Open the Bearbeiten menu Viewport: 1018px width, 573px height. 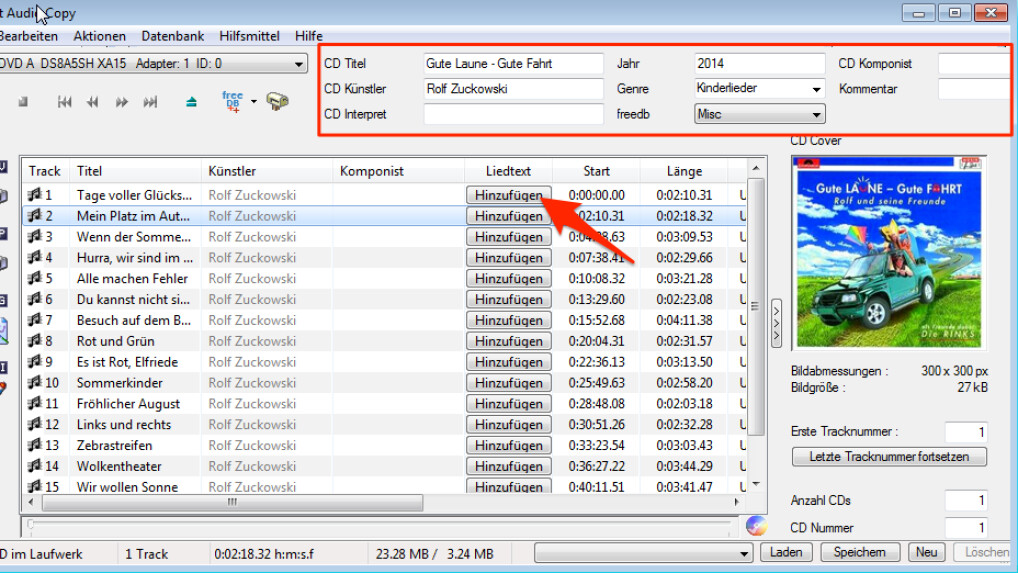(x=29, y=36)
